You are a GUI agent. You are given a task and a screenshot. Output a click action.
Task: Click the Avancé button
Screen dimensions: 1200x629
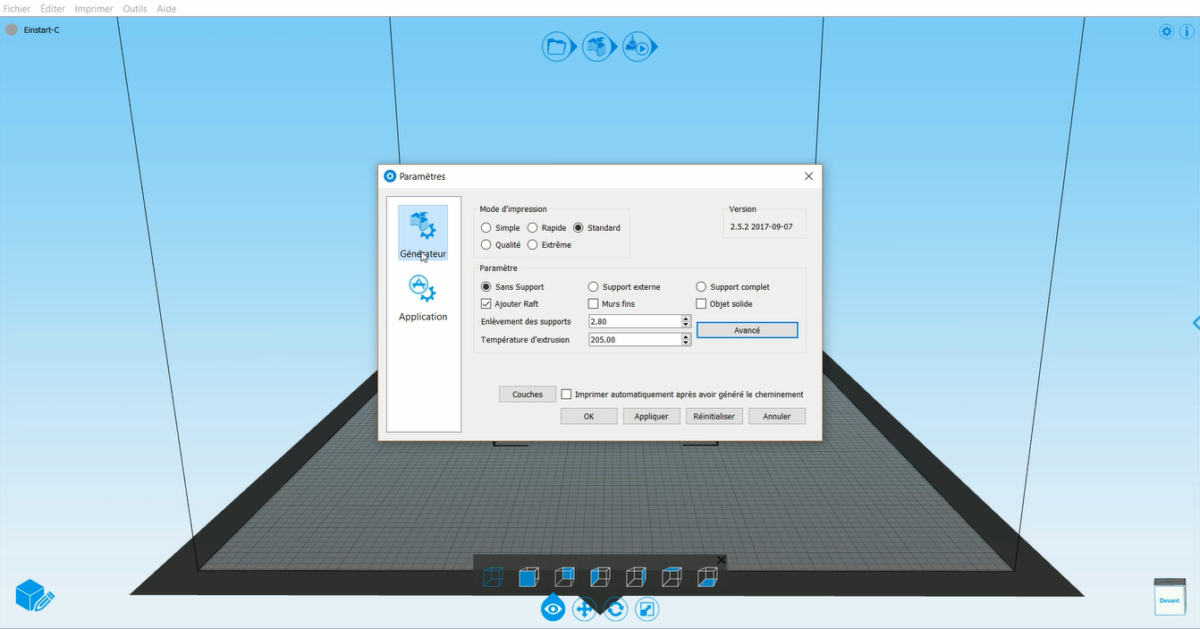pos(746,330)
